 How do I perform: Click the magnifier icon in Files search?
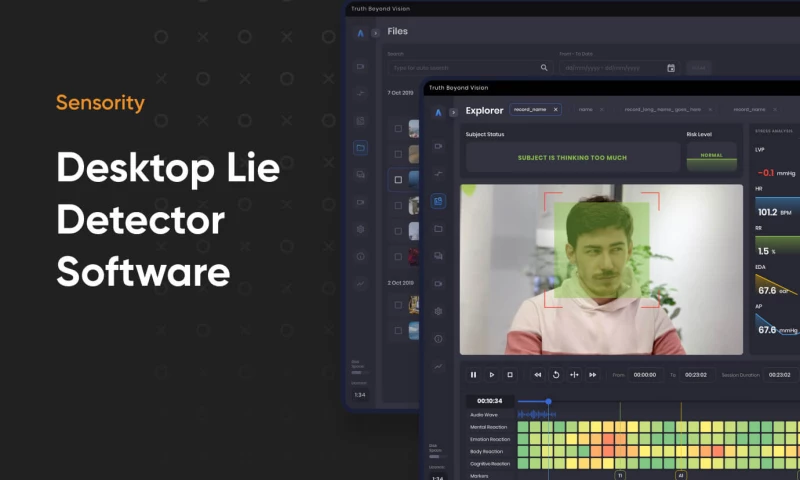point(544,68)
